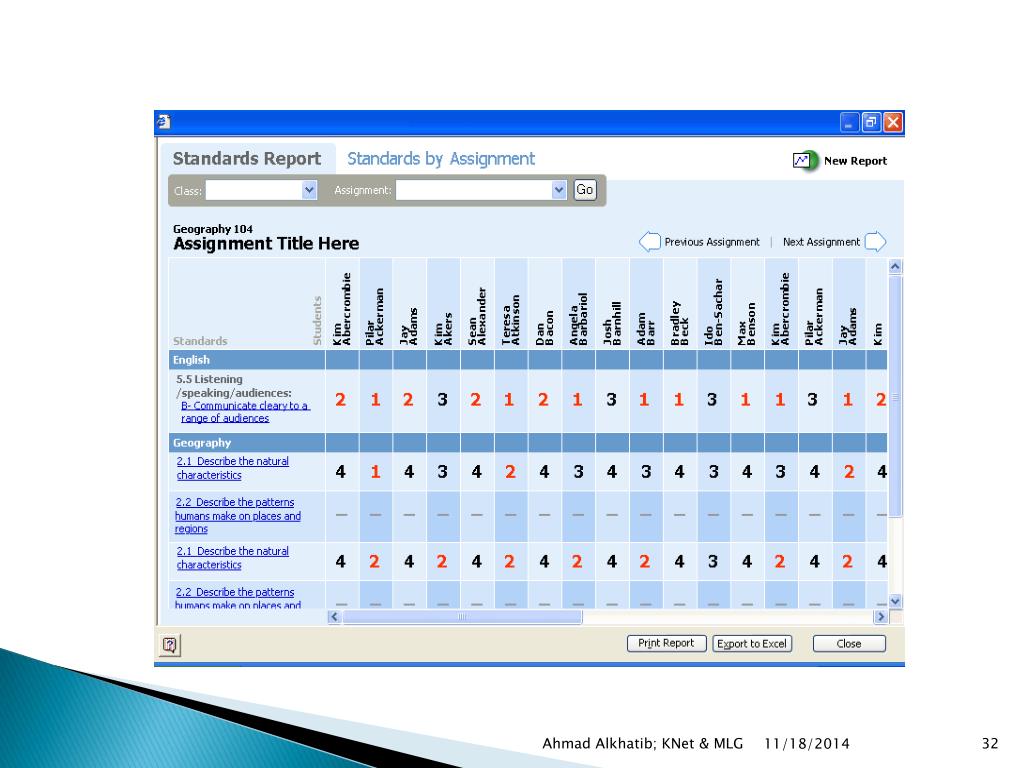
Task: Switch to the Standards Report tab
Action: pos(247,159)
